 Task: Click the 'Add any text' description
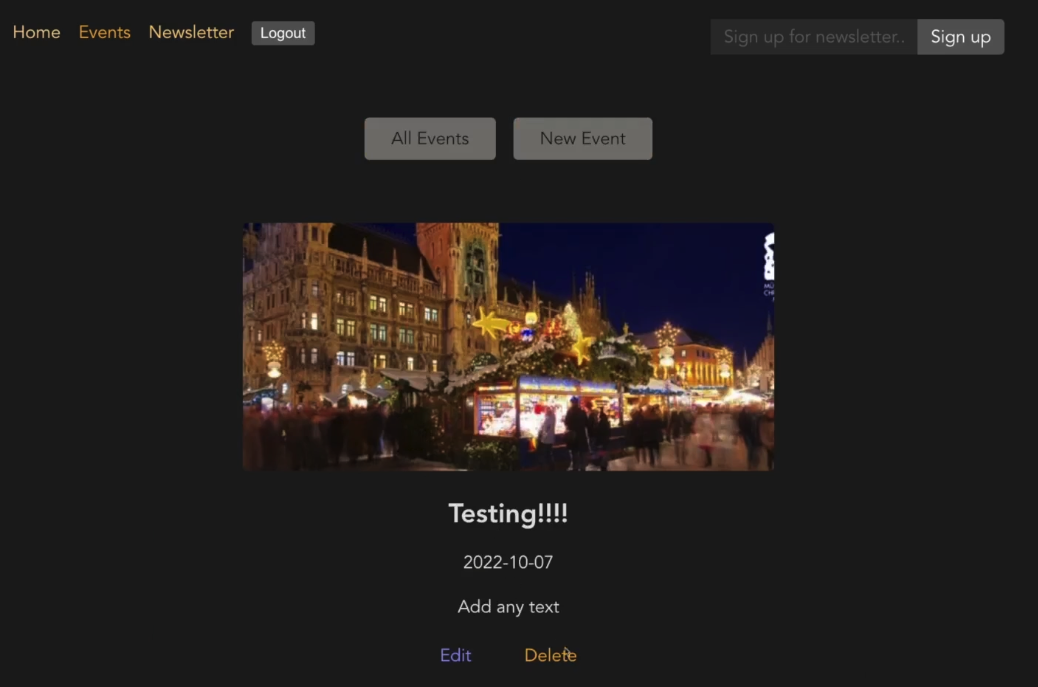tap(508, 607)
